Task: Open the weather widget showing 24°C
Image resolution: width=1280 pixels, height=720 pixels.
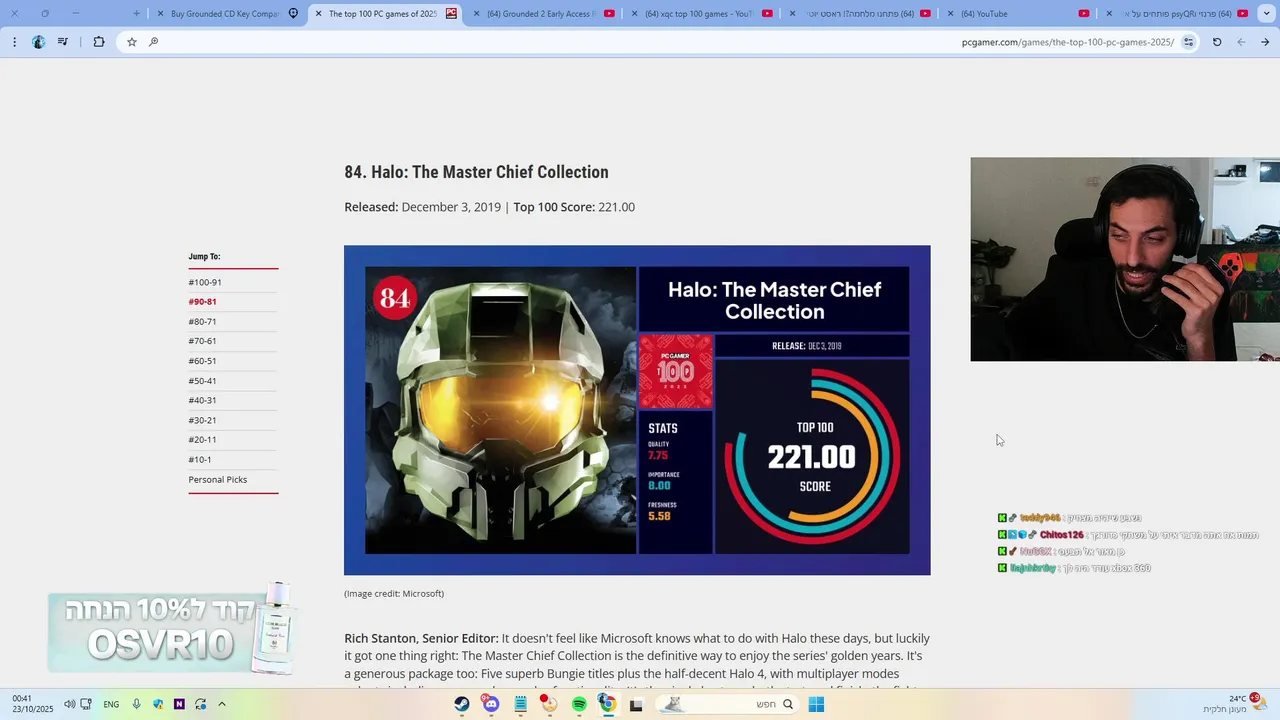Action: 1234,703
